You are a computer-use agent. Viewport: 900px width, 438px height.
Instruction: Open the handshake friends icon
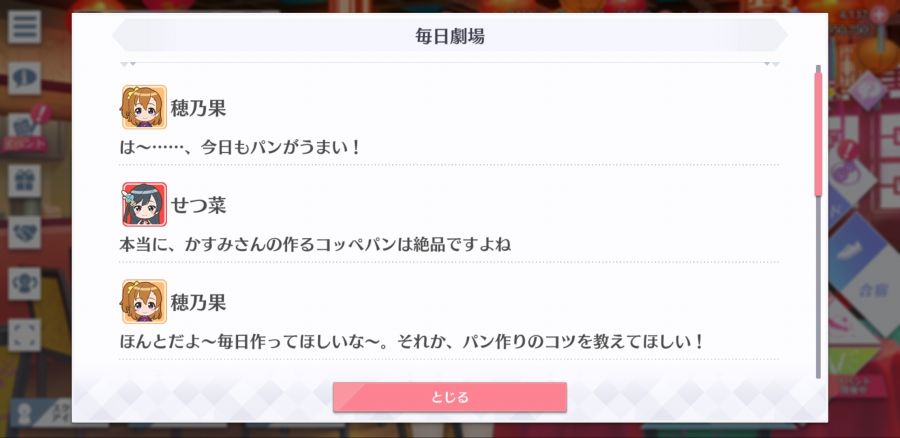pyautogui.click(x=24, y=232)
